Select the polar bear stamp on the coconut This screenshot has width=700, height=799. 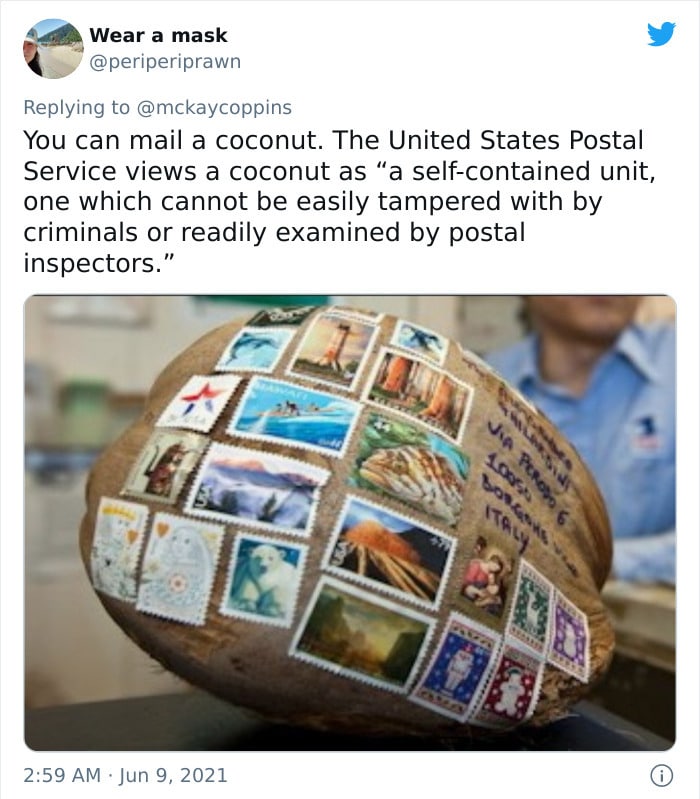263,580
